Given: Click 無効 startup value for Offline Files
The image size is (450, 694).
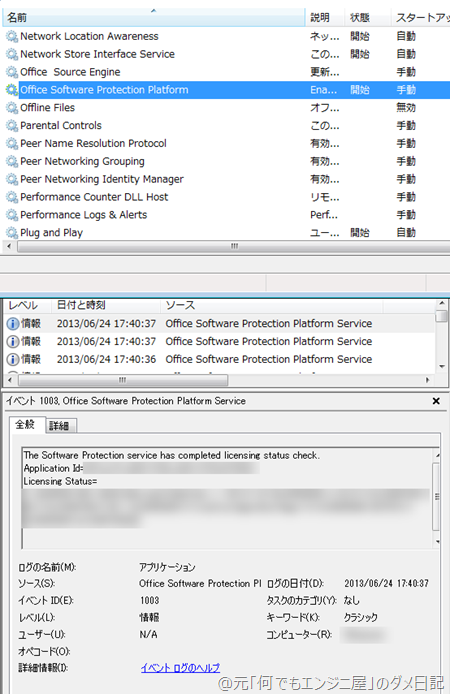Looking at the screenshot, I should [x=406, y=108].
